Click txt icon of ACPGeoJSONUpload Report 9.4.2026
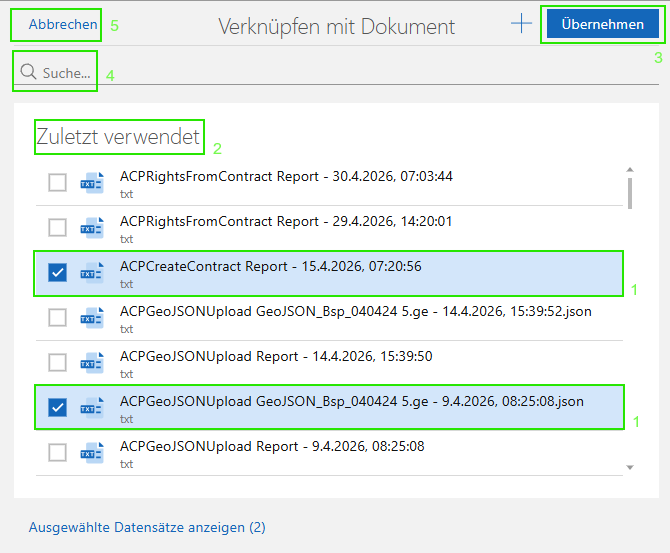Viewport: 670px width, 553px height. 92,452
